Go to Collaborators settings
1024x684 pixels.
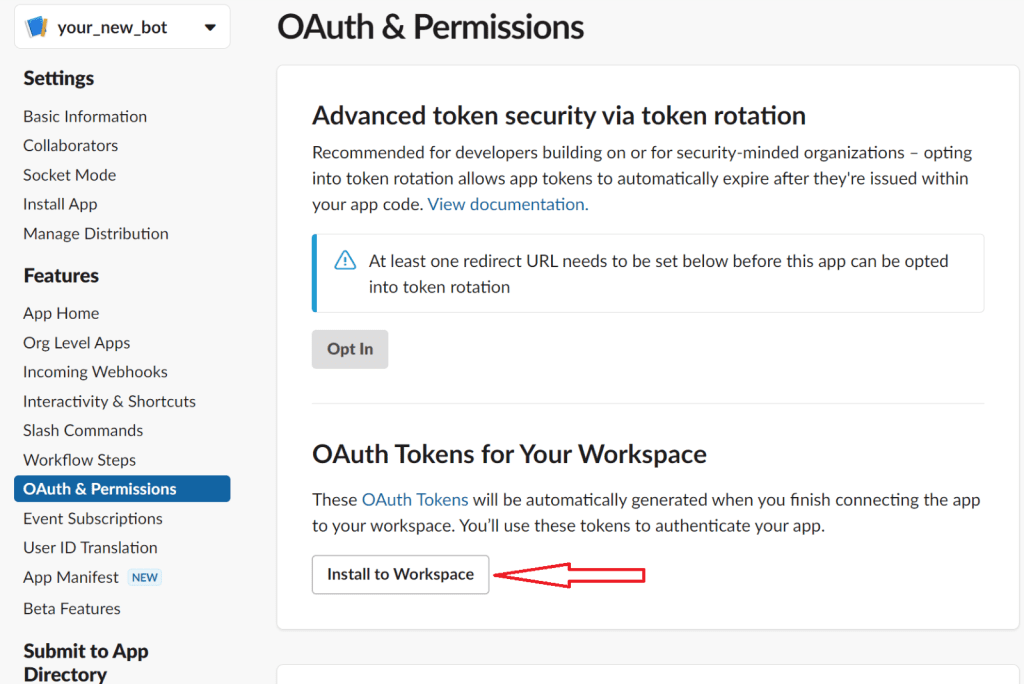coord(70,145)
